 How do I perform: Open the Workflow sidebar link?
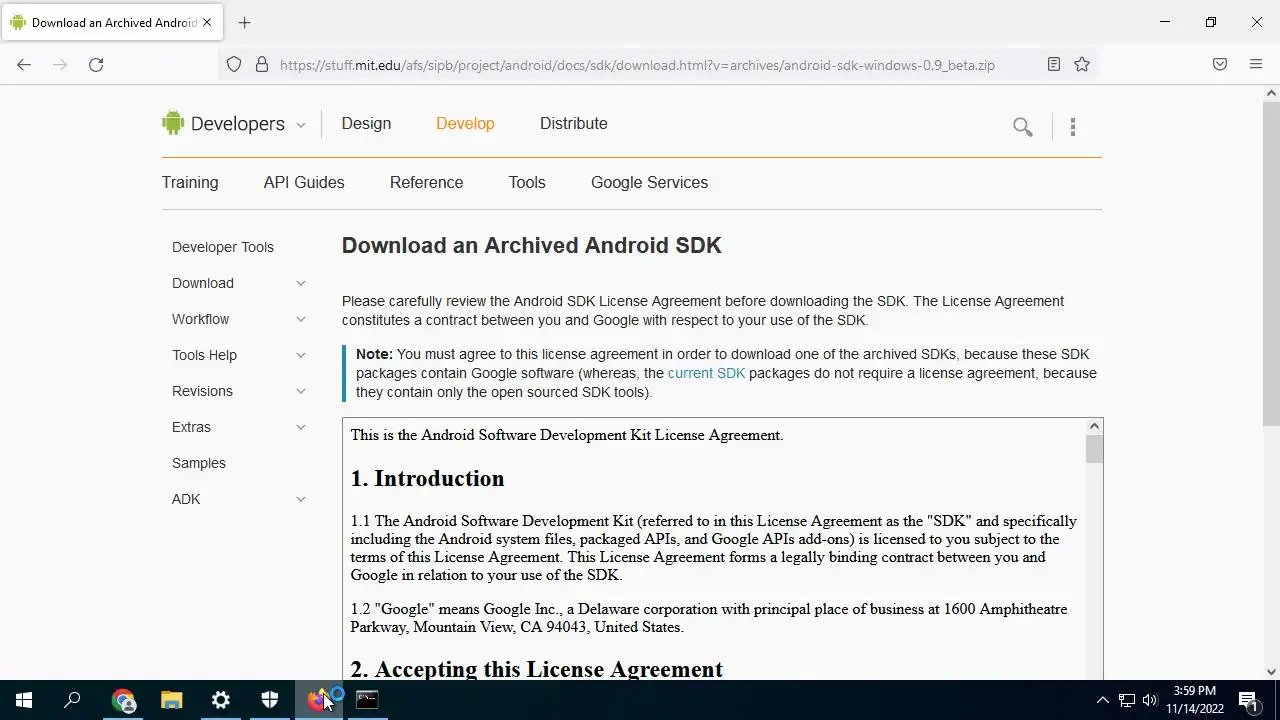click(200, 319)
